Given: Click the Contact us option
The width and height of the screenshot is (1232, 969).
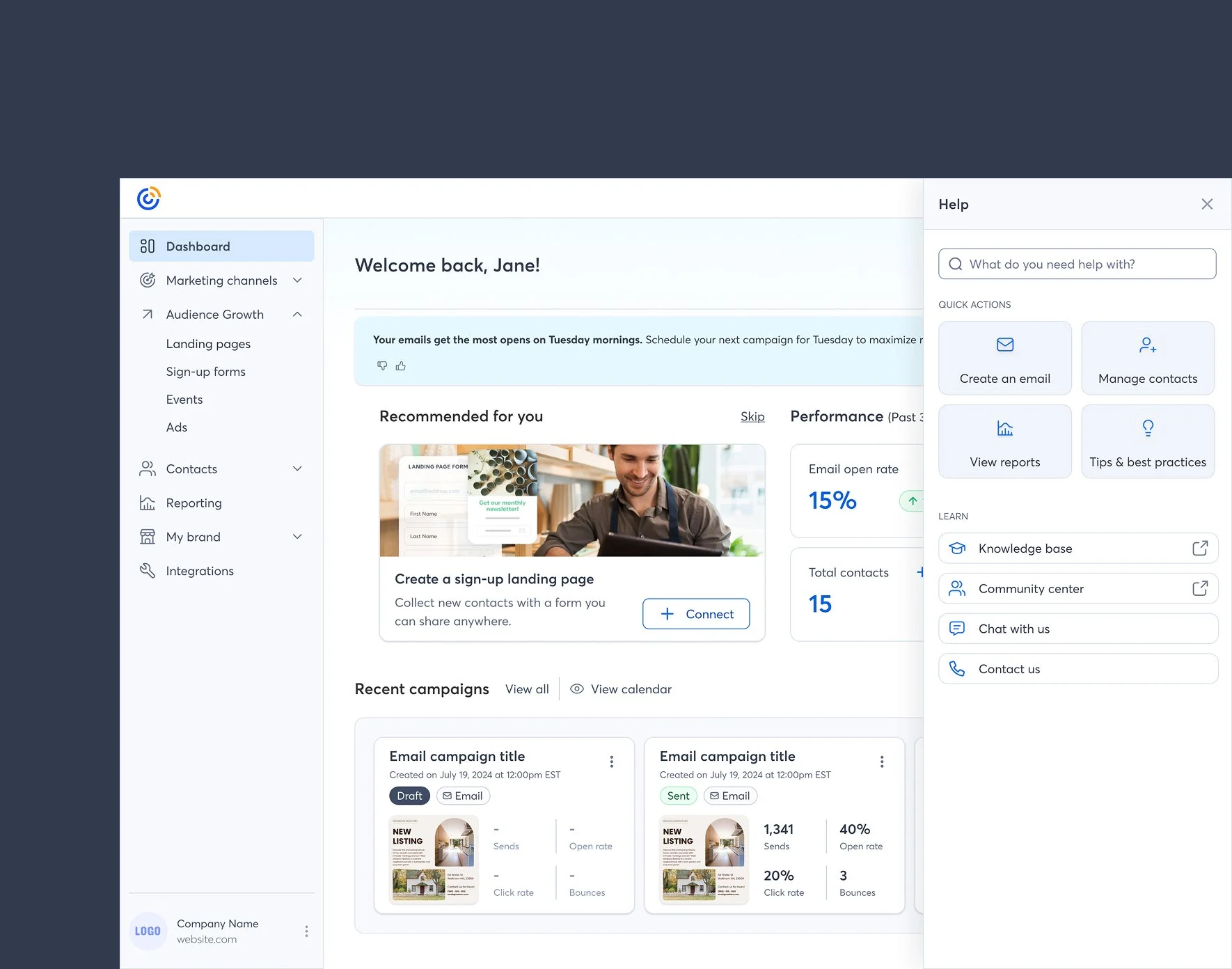Looking at the screenshot, I should pos(1078,669).
